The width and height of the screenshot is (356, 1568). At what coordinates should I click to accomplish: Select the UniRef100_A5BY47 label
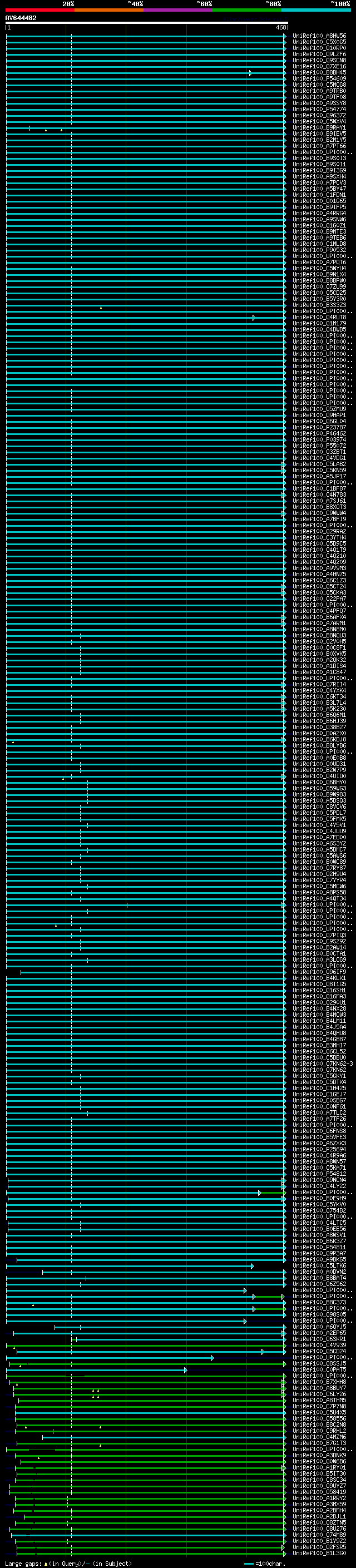[319, 189]
